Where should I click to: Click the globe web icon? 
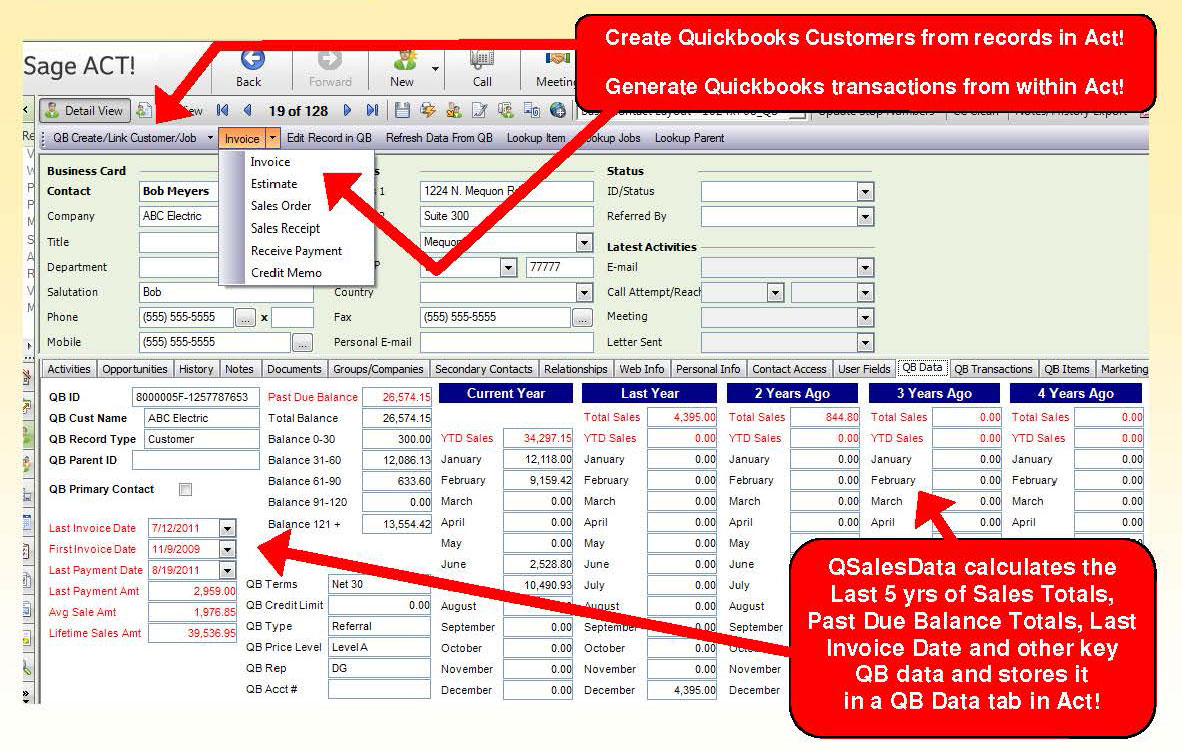pyautogui.click(x=558, y=111)
